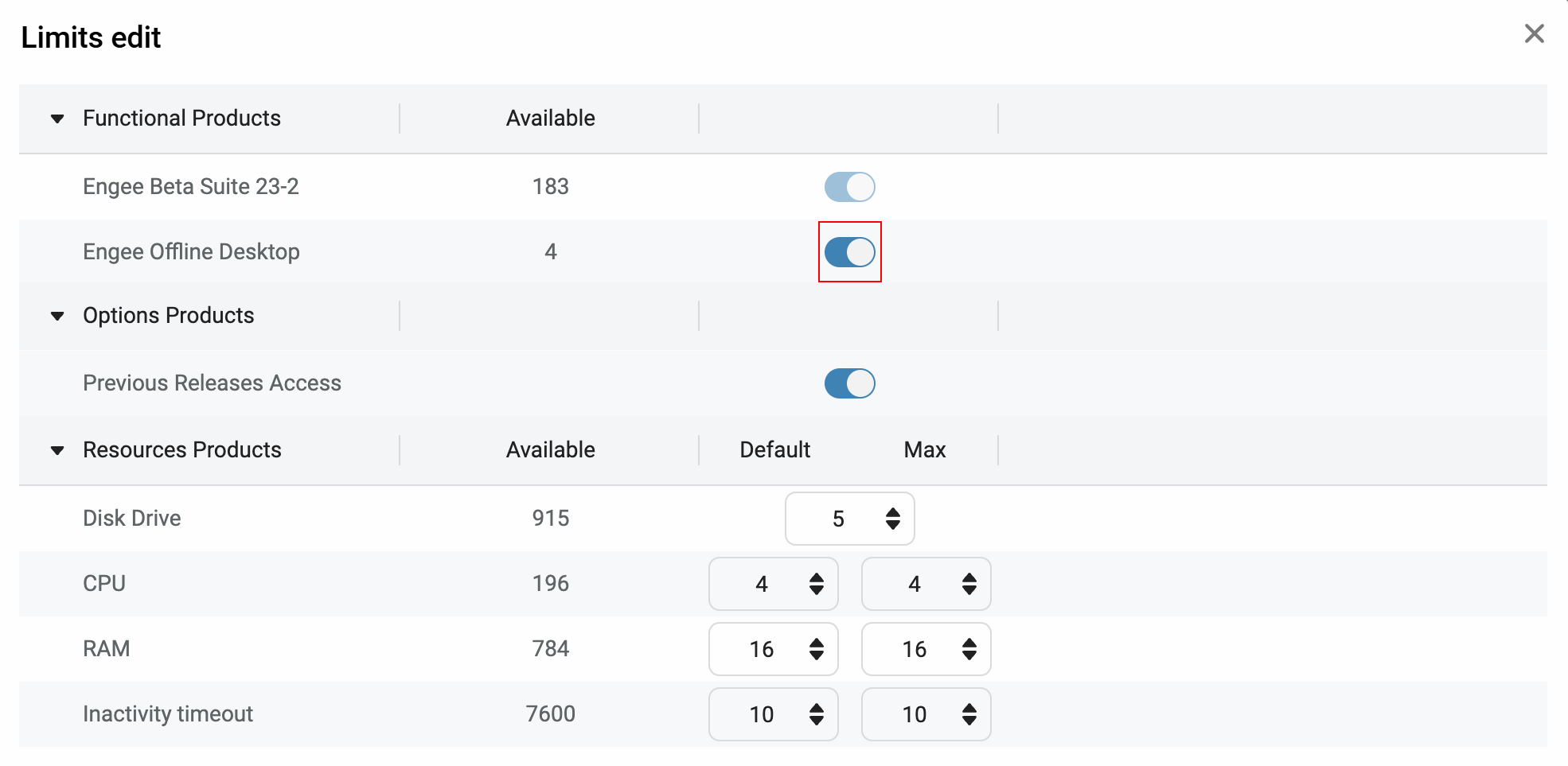Click the RAM Default stepper arrows

[x=817, y=649]
